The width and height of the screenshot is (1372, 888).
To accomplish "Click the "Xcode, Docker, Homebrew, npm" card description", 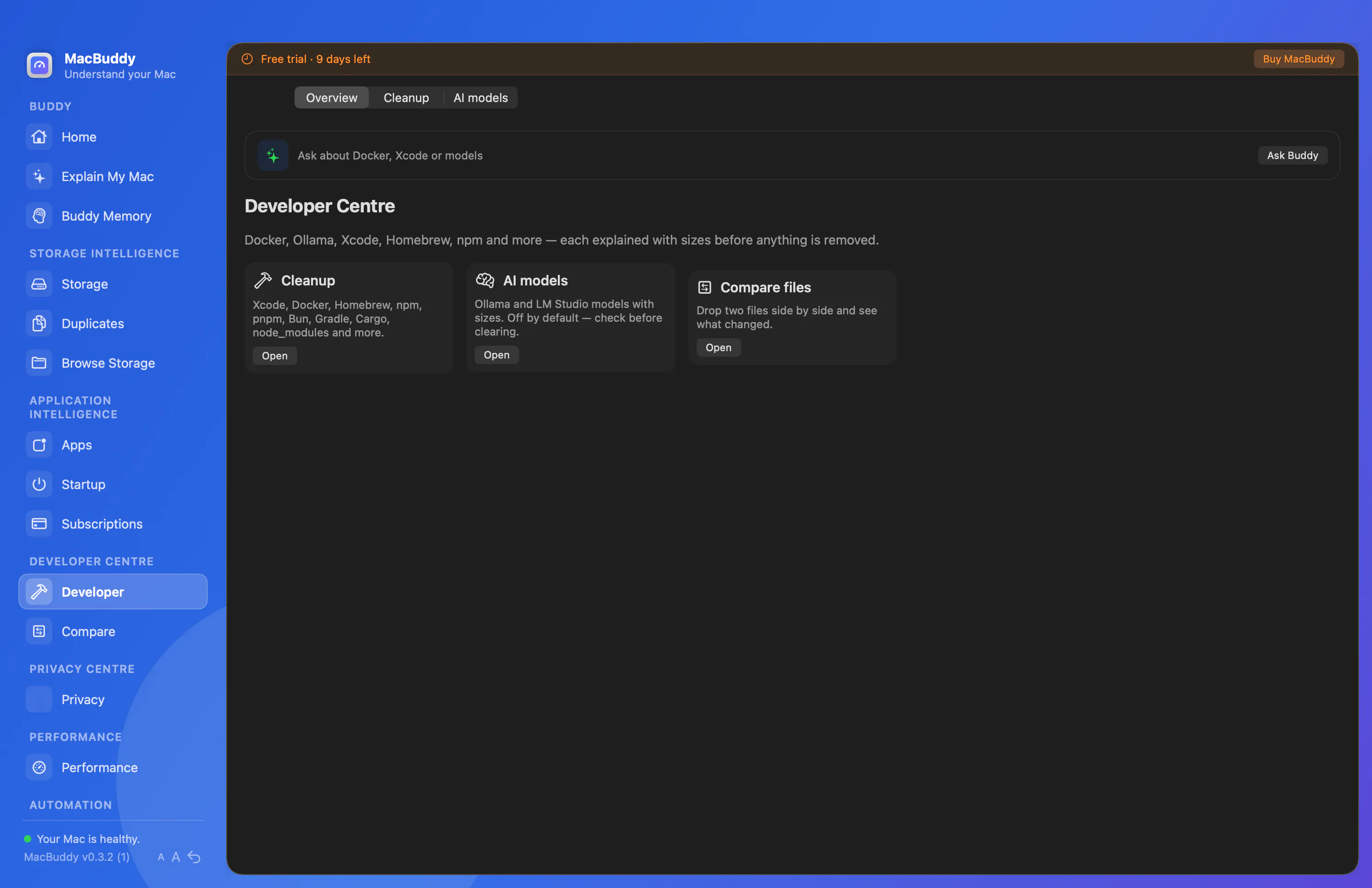I will pos(337,319).
